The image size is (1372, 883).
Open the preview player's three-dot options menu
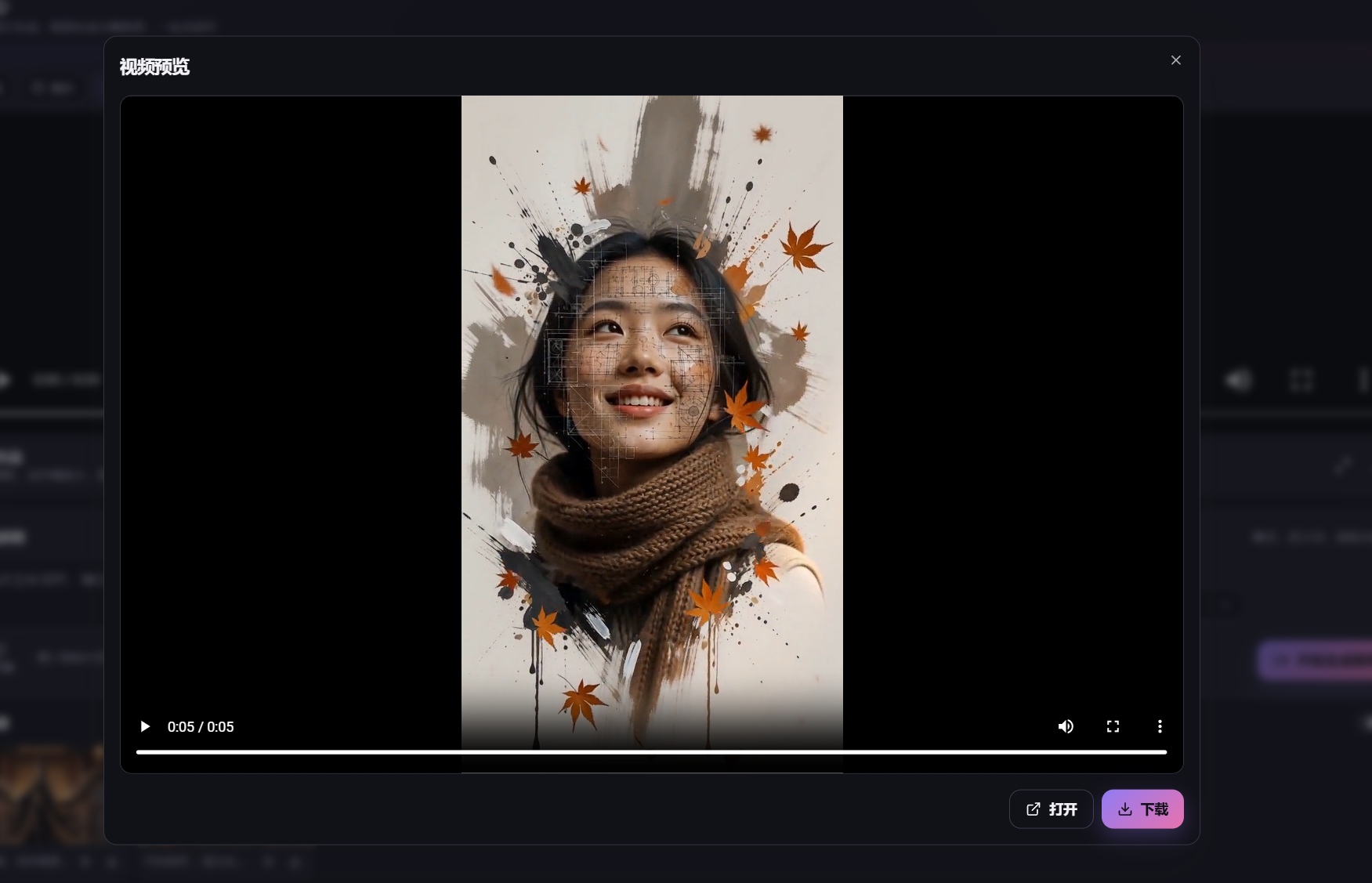[1160, 726]
